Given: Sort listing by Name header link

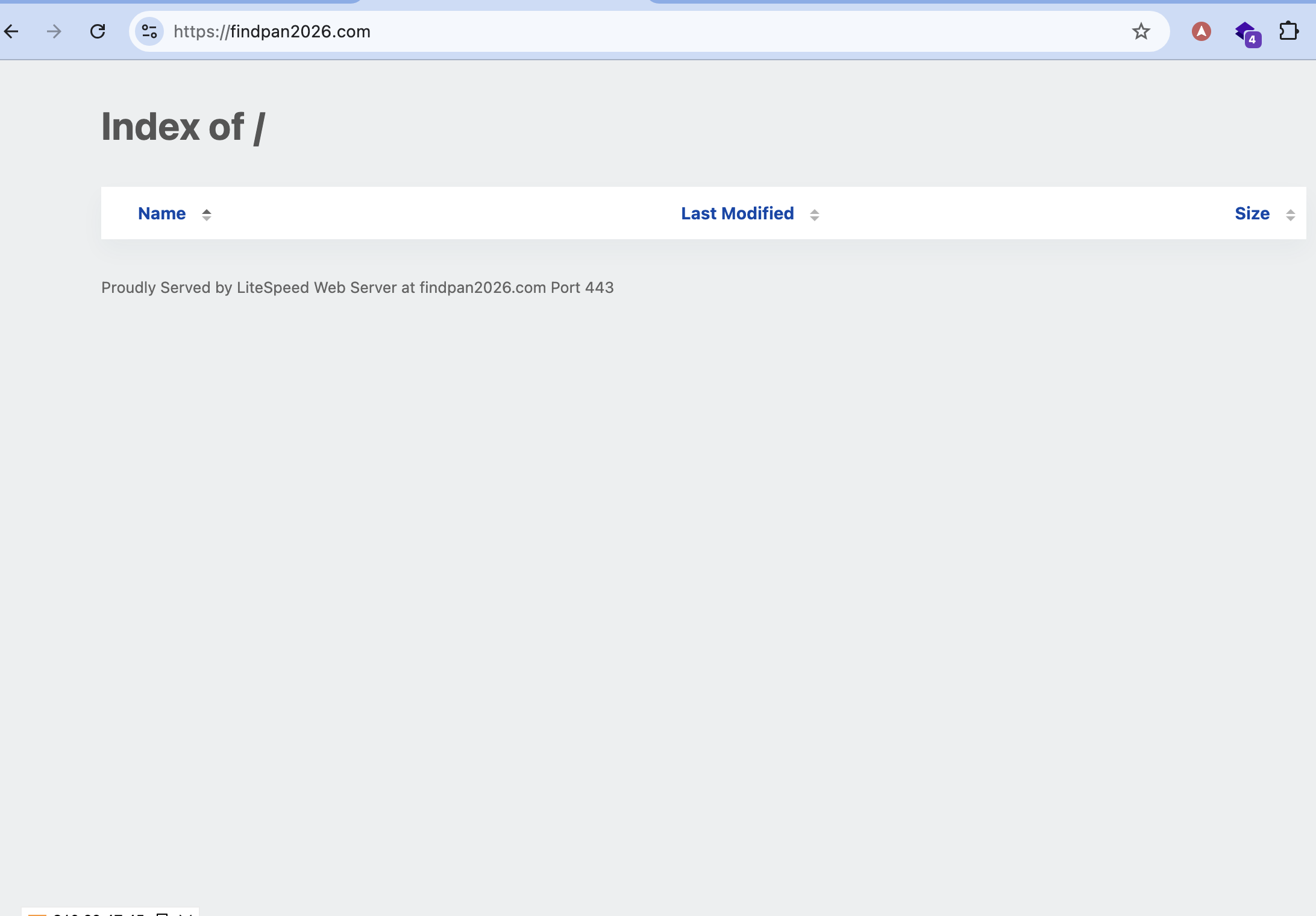Looking at the screenshot, I should click(161, 213).
